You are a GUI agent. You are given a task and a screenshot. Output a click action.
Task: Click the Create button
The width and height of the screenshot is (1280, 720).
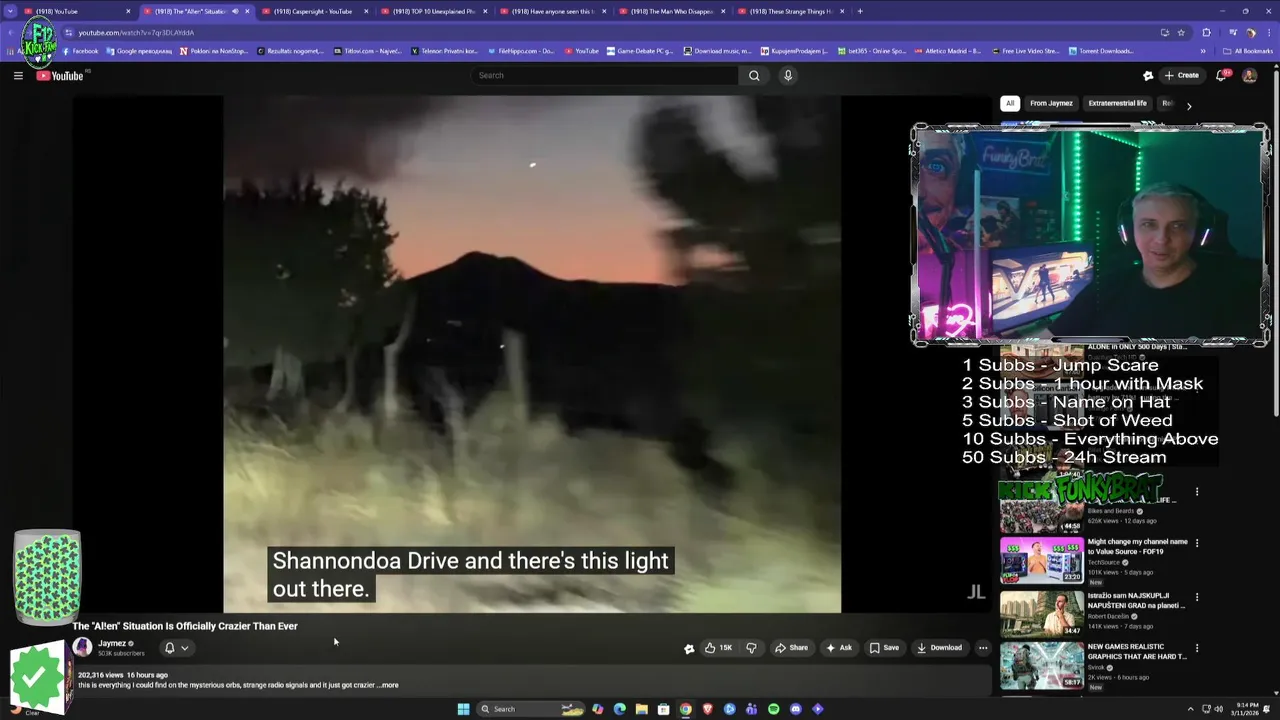point(1182,75)
